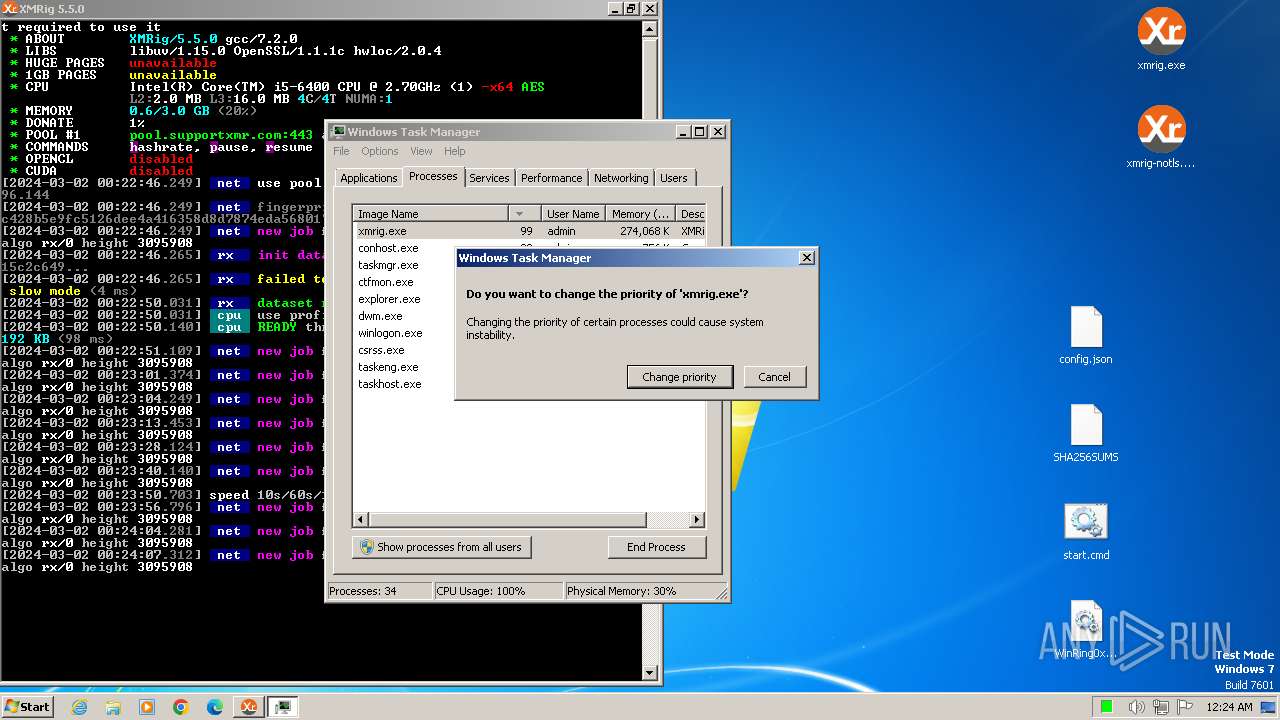This screenshot has height=720, width=1280.
Task: Click the green CPU usage tray icon
Action: click(1107, 707)
